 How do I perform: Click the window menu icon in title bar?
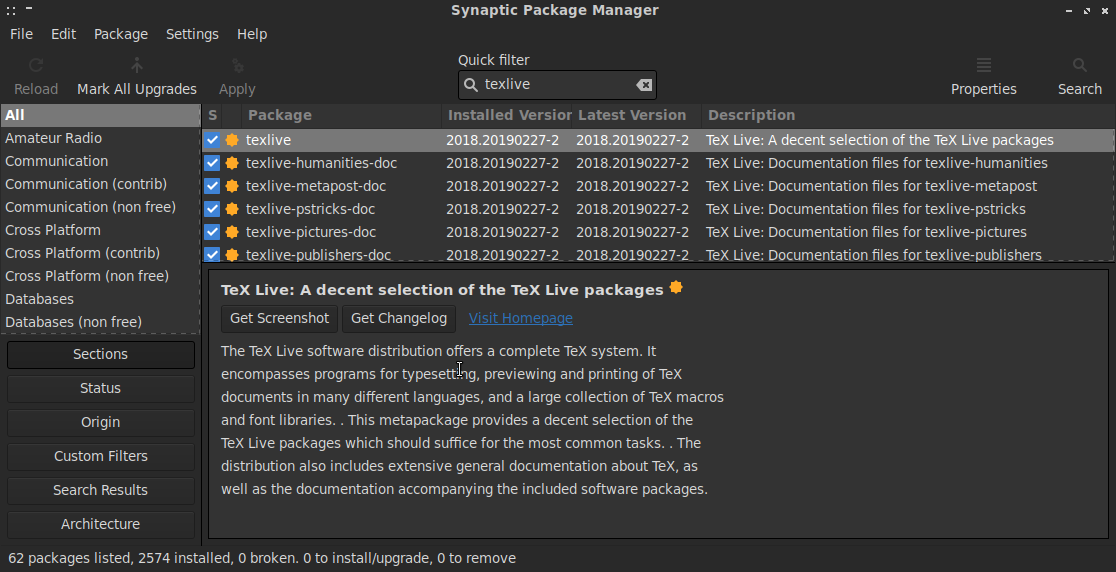[11, 10]
